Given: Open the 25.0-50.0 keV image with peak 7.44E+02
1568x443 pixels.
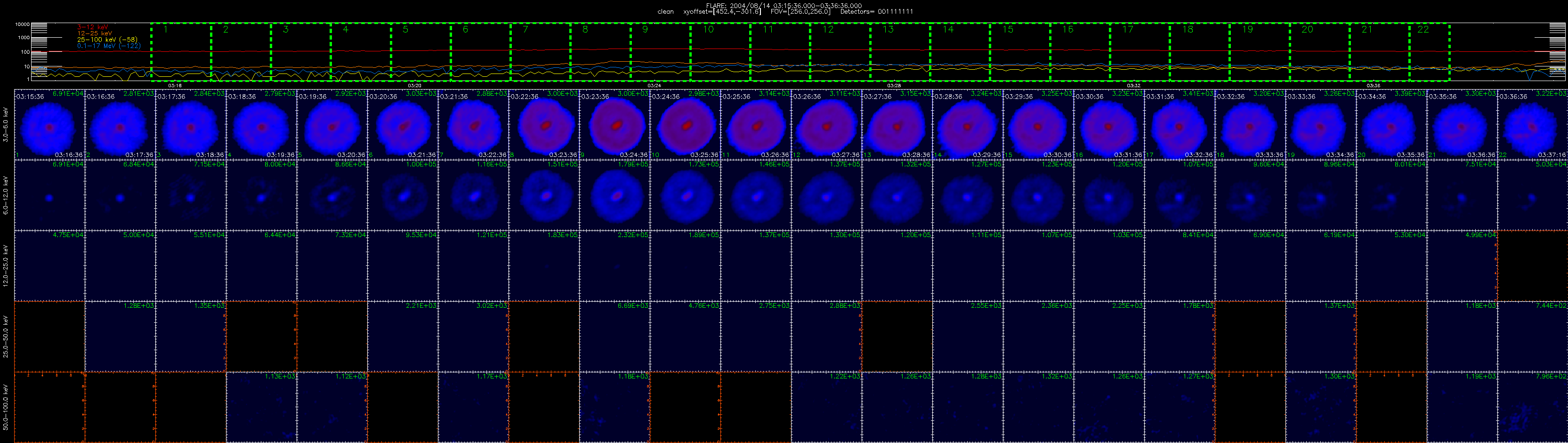Looking at the screenshot, I should click(1533, 336).
